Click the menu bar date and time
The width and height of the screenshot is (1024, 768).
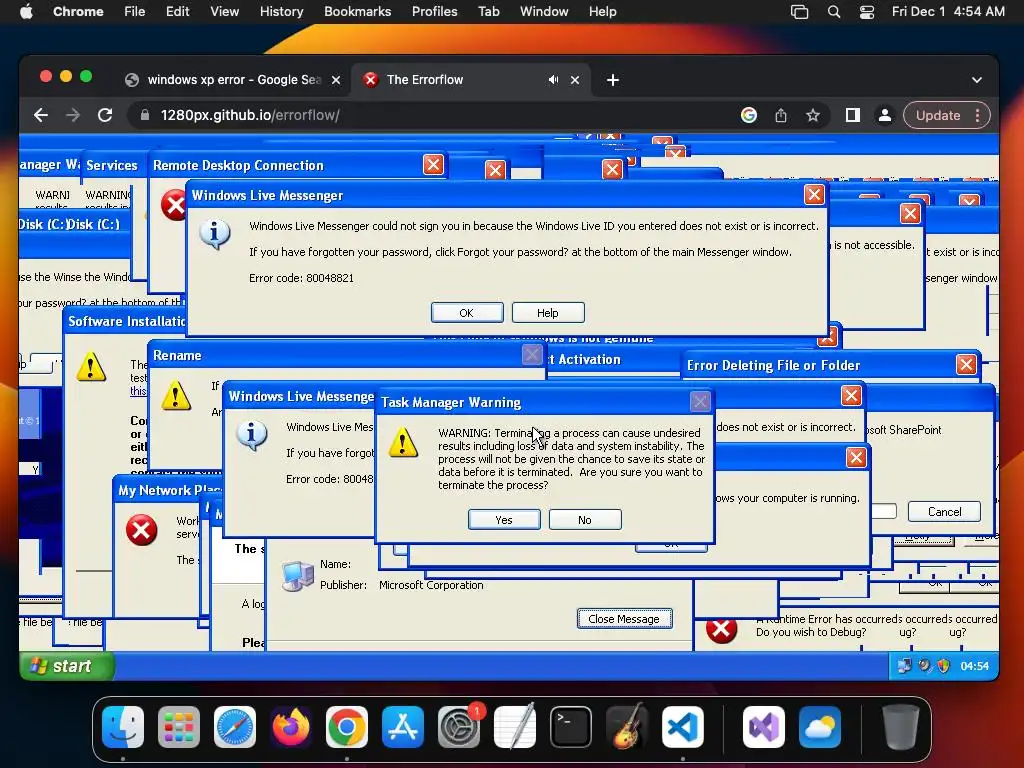pyautogui.click(x=948, y=11)
